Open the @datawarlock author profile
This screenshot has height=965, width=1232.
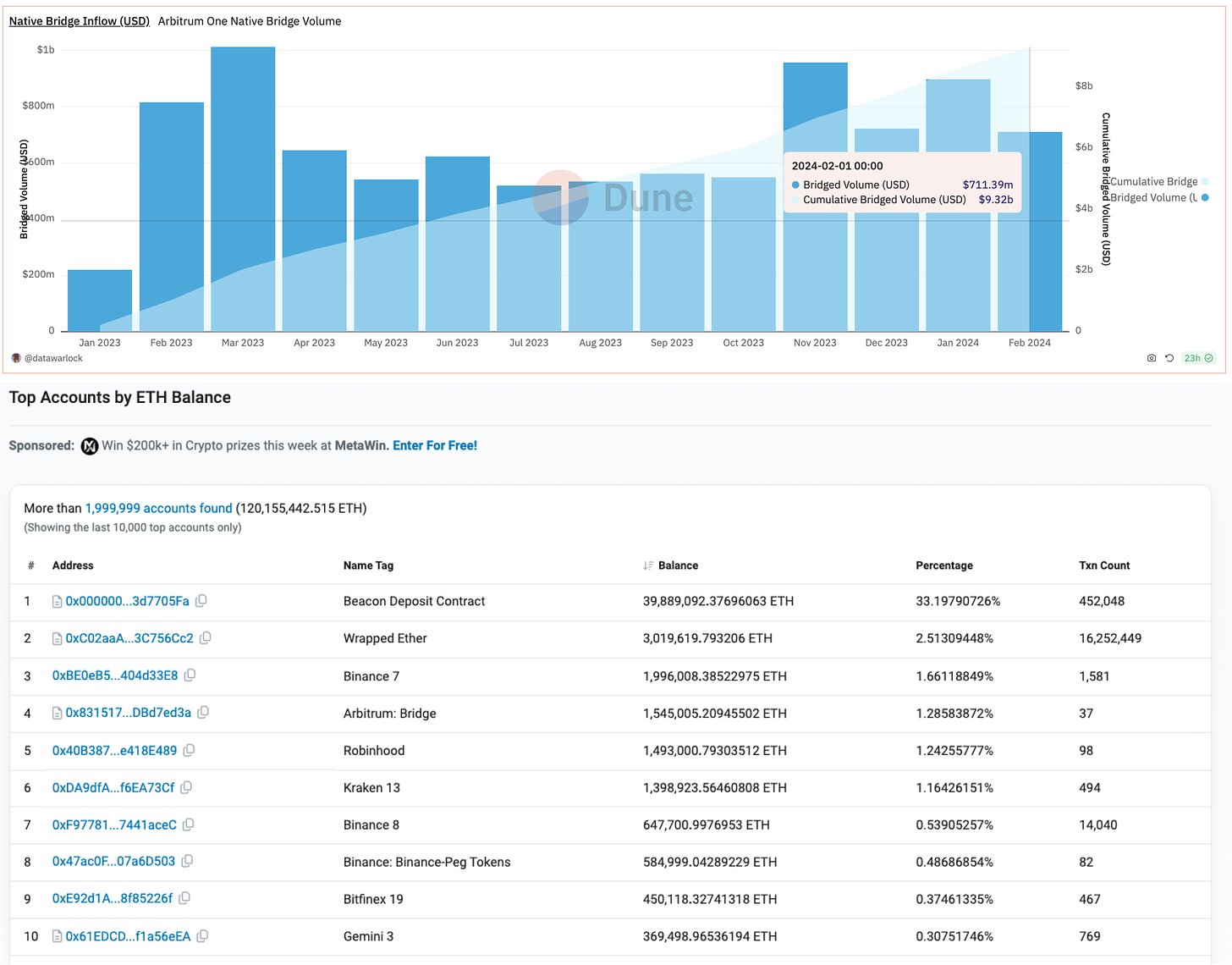click(52, 358)
